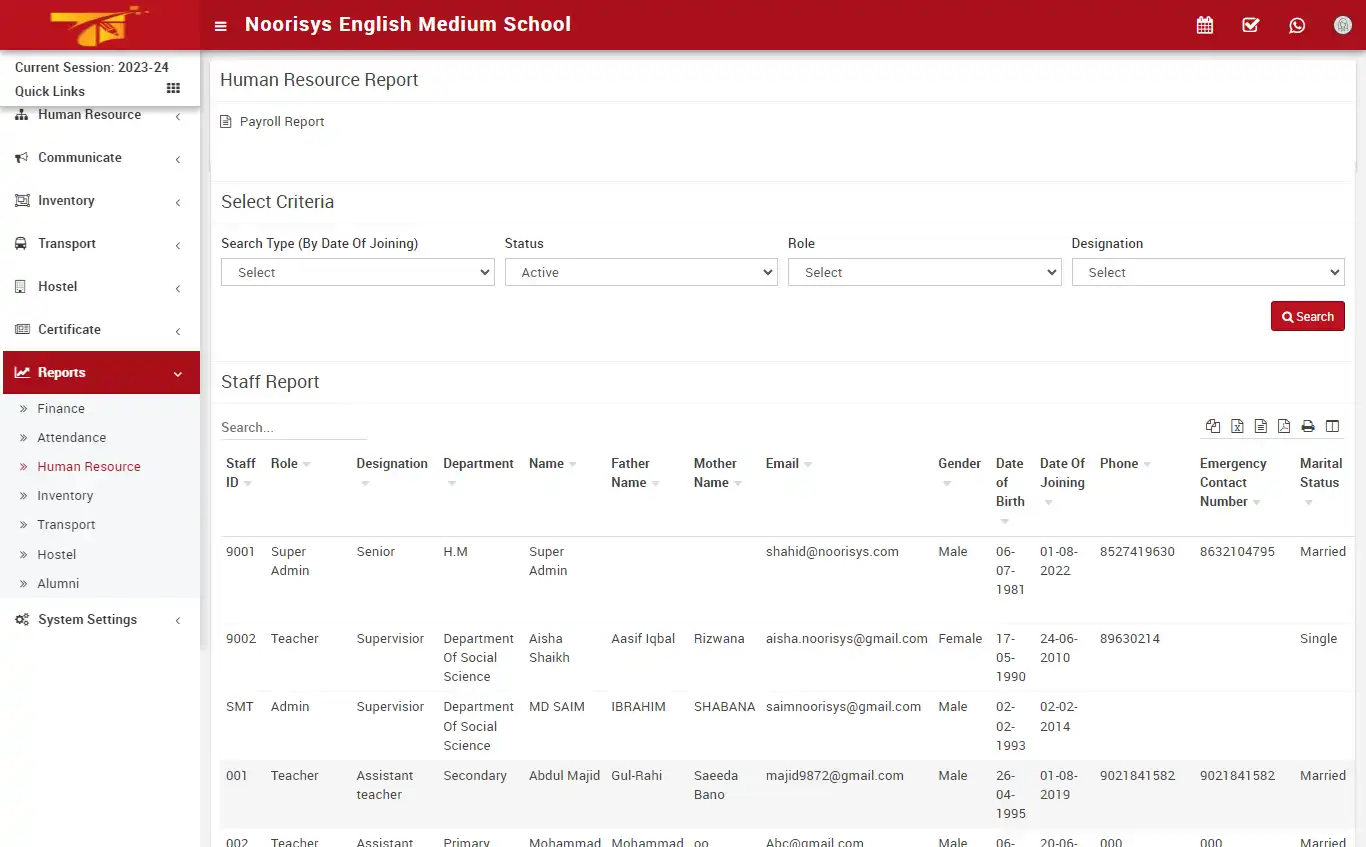Open the Designation dropdown
The width and height of the screenshot is (1366, 847).
[x=1207, y=271]
